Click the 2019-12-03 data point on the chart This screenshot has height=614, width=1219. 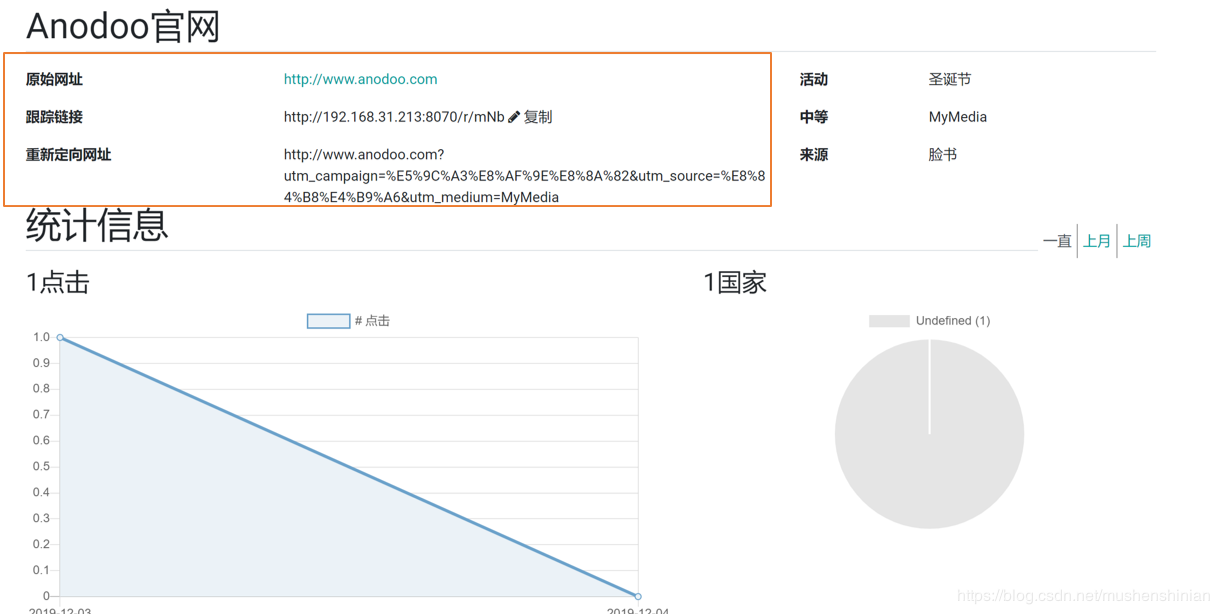coord(60,337)
